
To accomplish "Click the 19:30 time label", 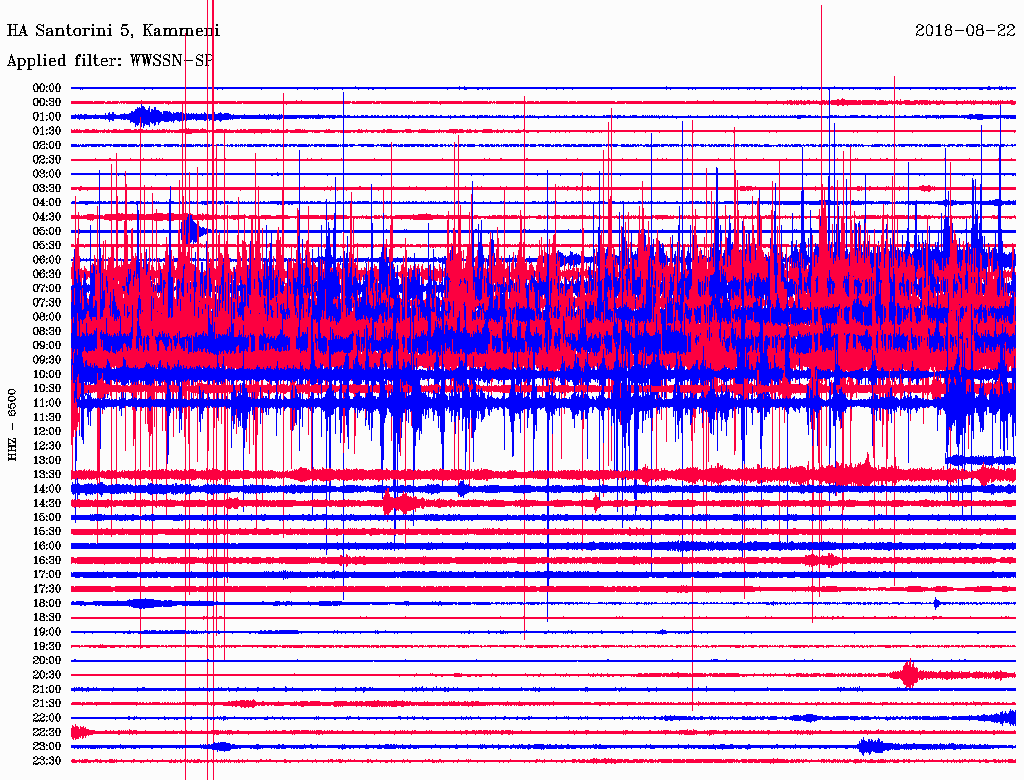I will pyautogui.click(x=47, y=647).
